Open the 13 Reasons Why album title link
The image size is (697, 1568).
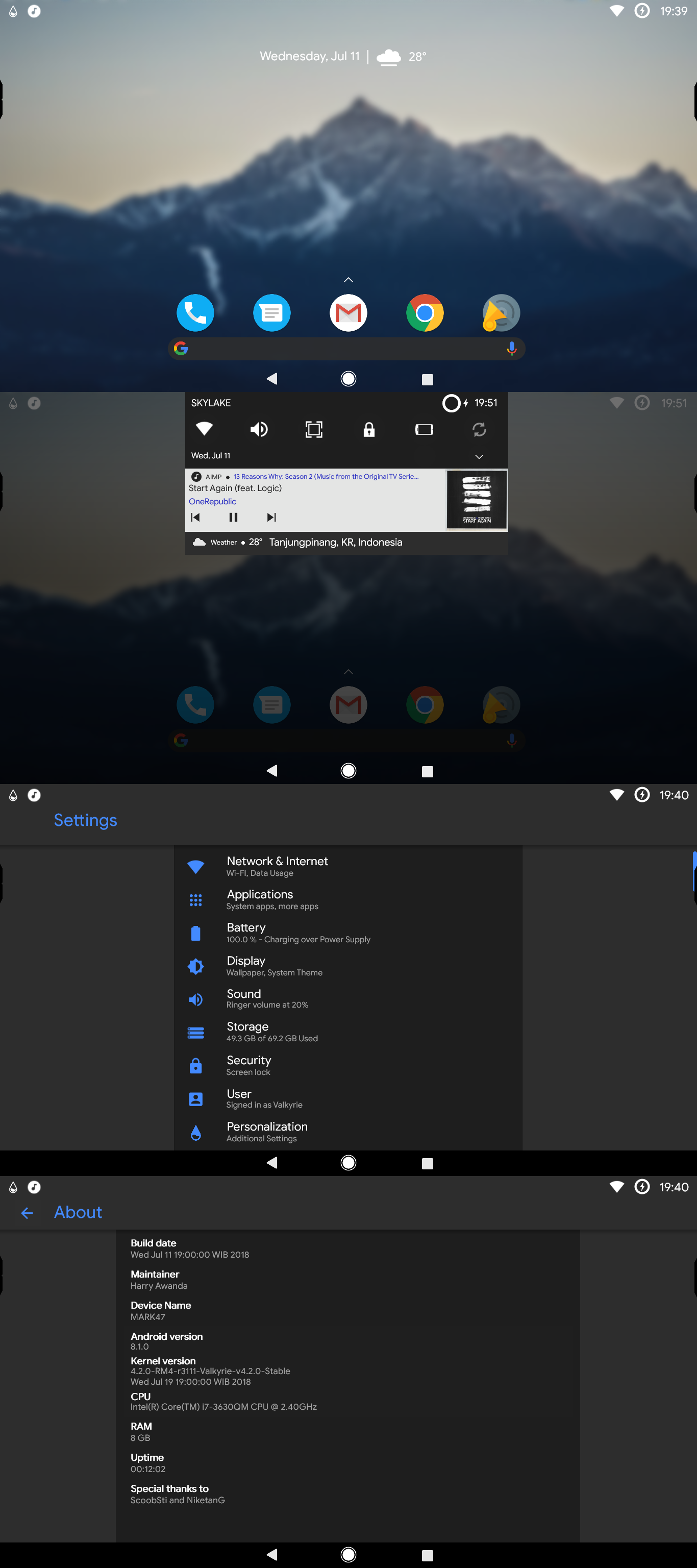(x=326, y=477)
